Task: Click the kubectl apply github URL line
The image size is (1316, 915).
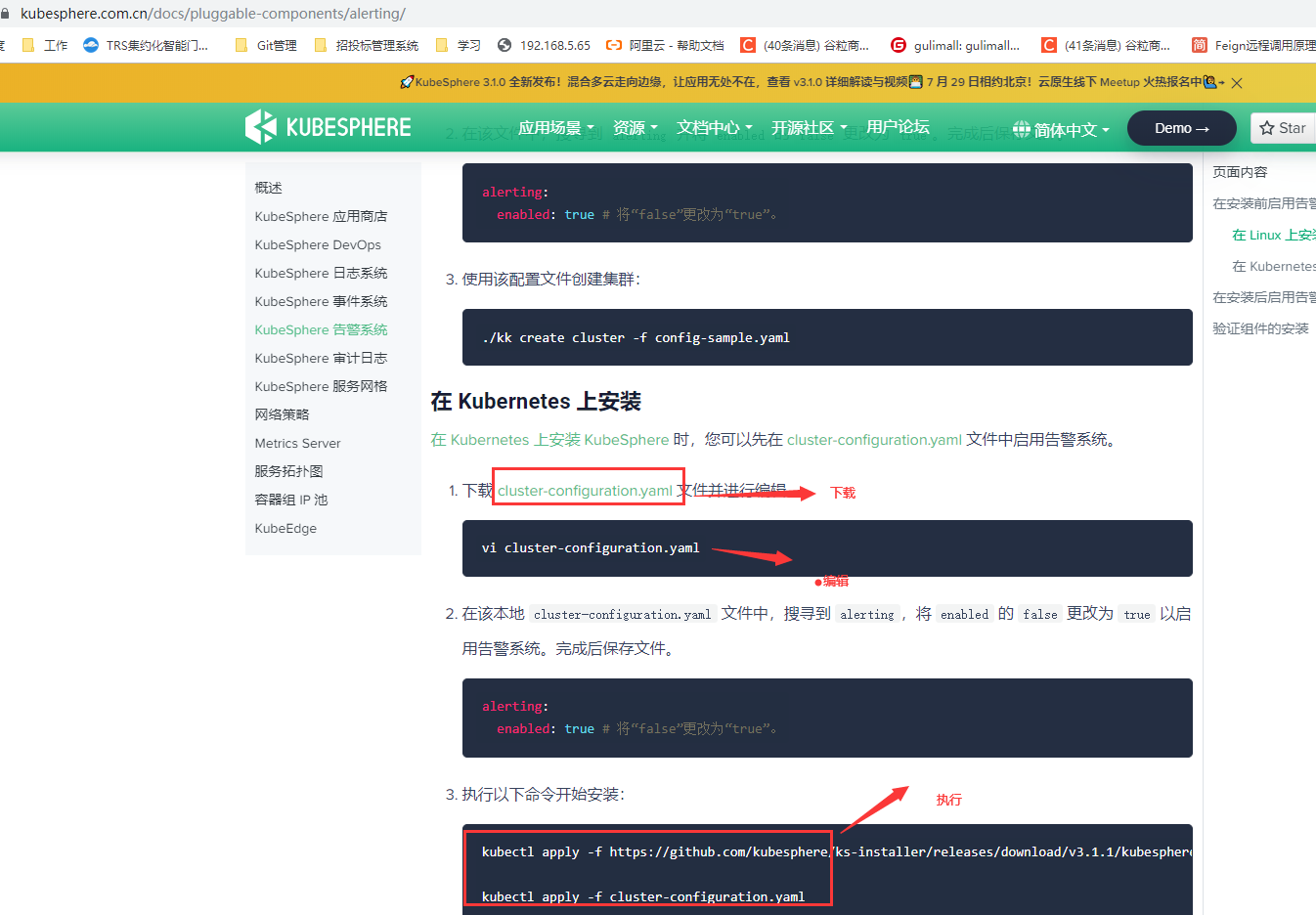Action: pyautogui.click(x=837, y=852)
